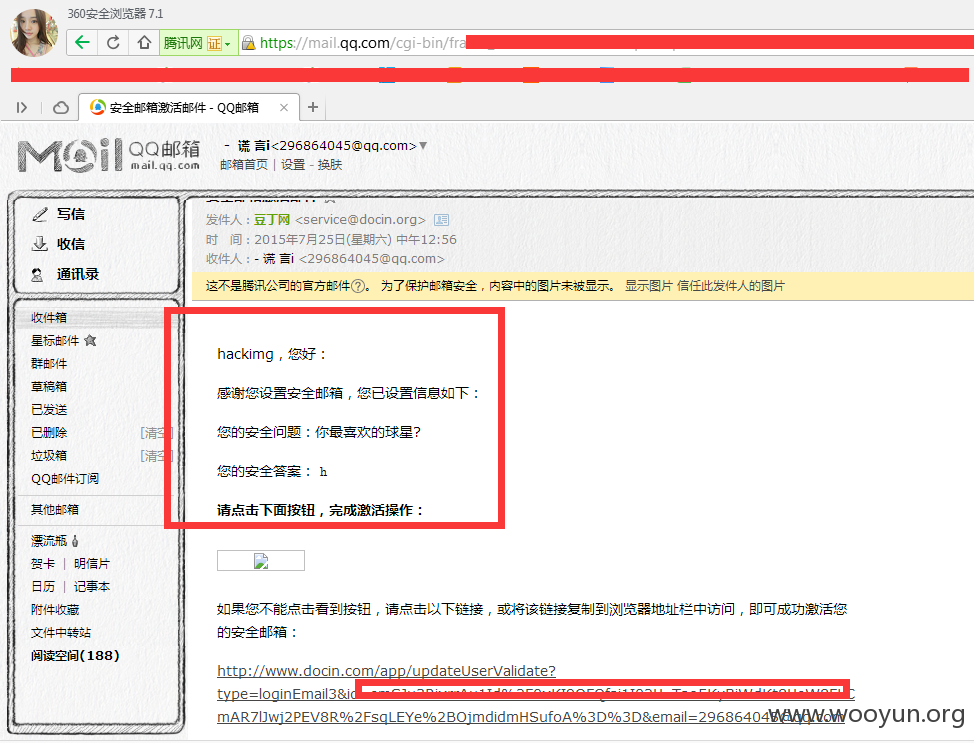Click the timestamp 2015年7月25日(星期六) 中午12:56
Screen dimensions: 974x743
tap(355, 239)
